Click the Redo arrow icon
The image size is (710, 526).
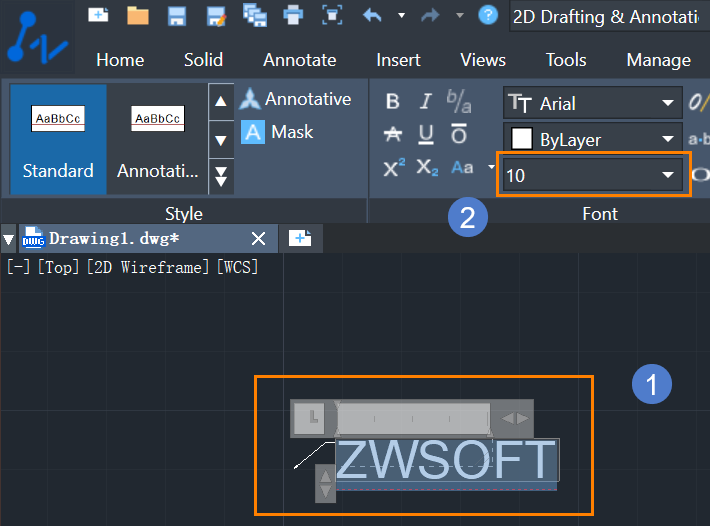coord(430,16)
